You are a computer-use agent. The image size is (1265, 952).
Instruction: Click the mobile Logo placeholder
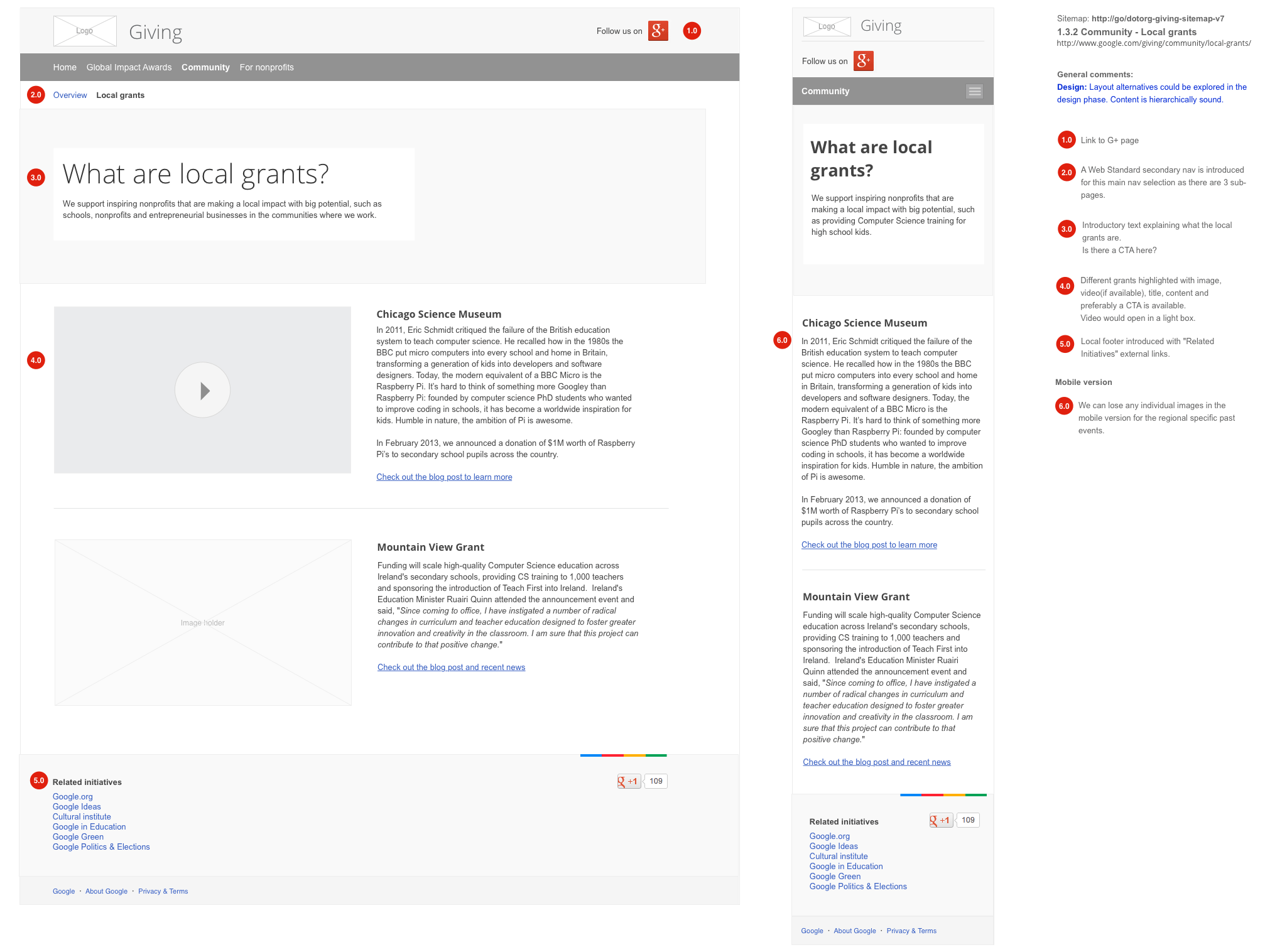pyautogui.click(x=827, y=26)
